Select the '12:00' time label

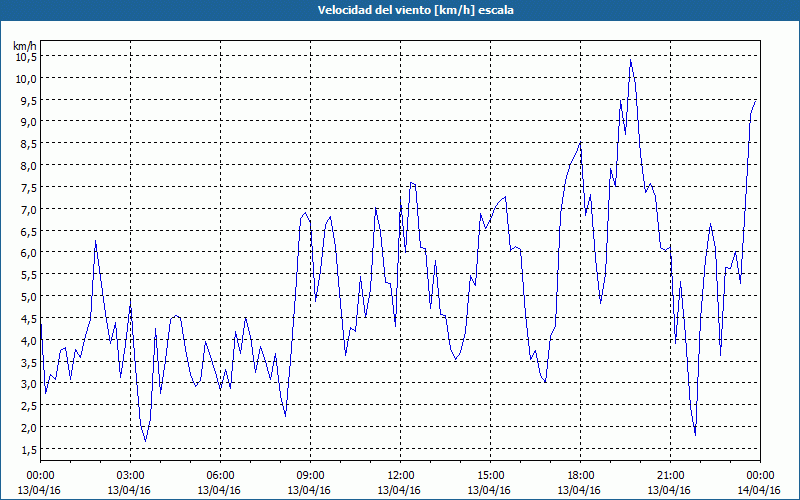401,476
